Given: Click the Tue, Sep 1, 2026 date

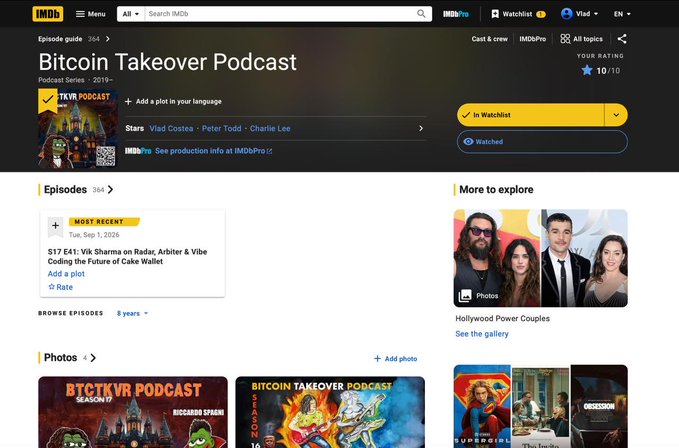Looking at the screenshot, I should coord(94,235).
